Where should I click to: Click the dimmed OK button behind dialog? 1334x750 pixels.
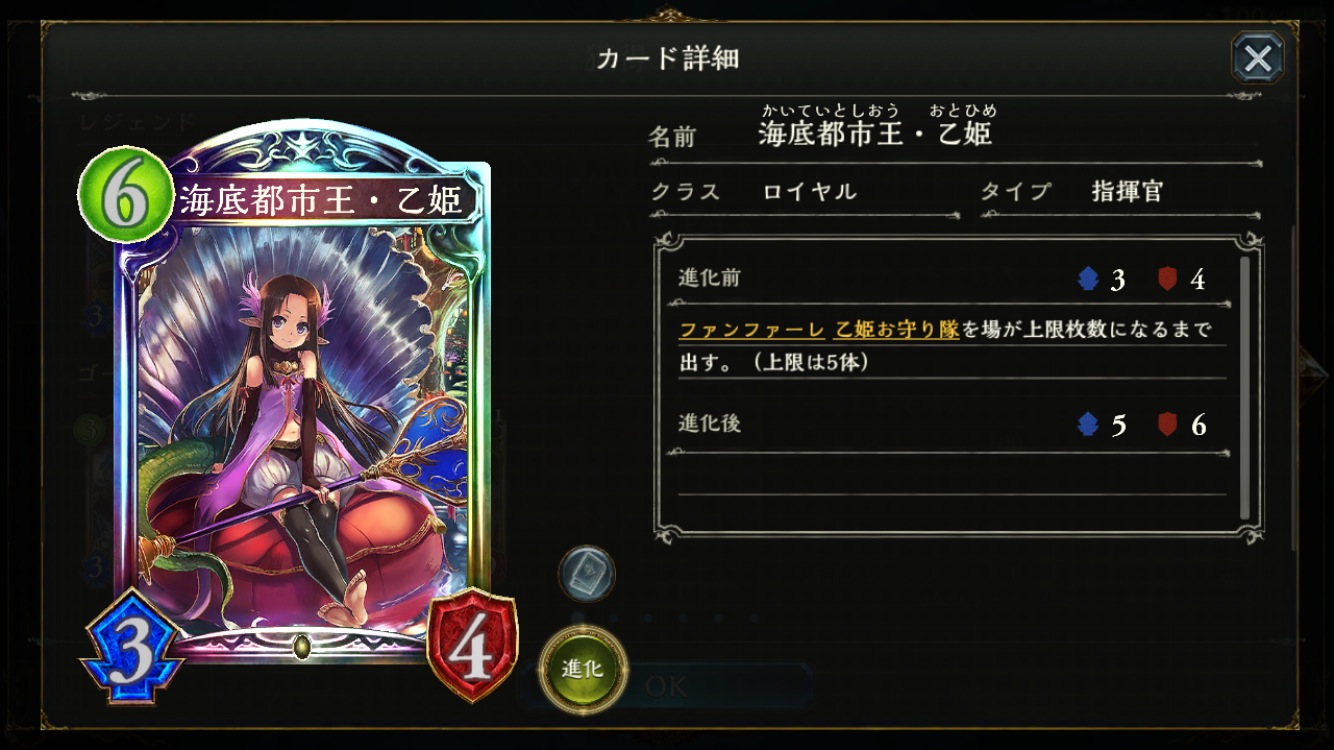pyautogui.click(x=666, y=686)
